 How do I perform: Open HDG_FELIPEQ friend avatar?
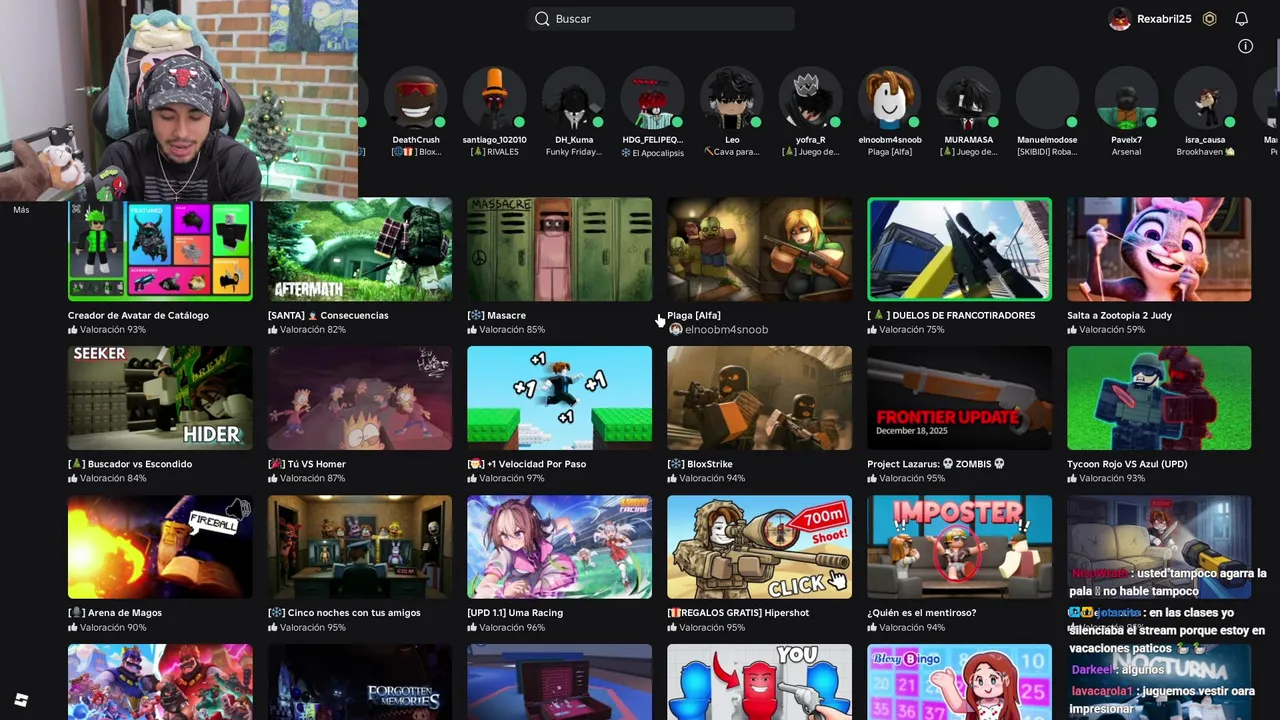(653, 98)
